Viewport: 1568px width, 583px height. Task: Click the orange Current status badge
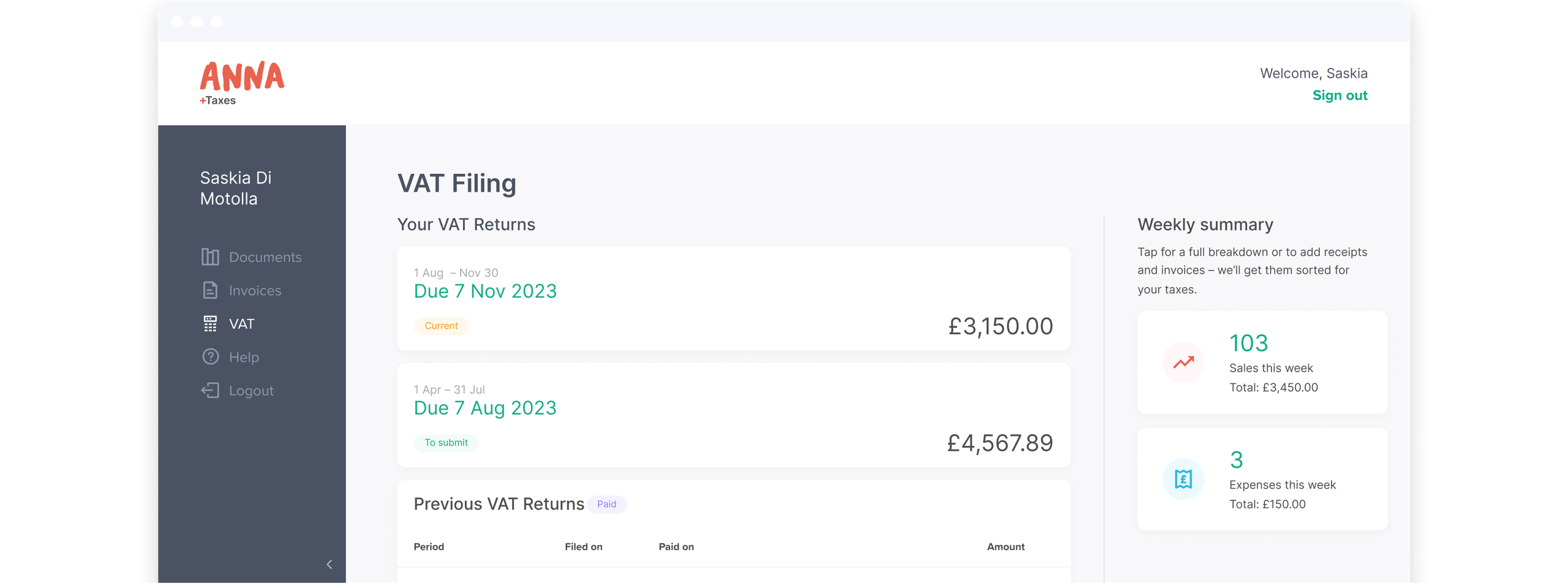[440, 325]
